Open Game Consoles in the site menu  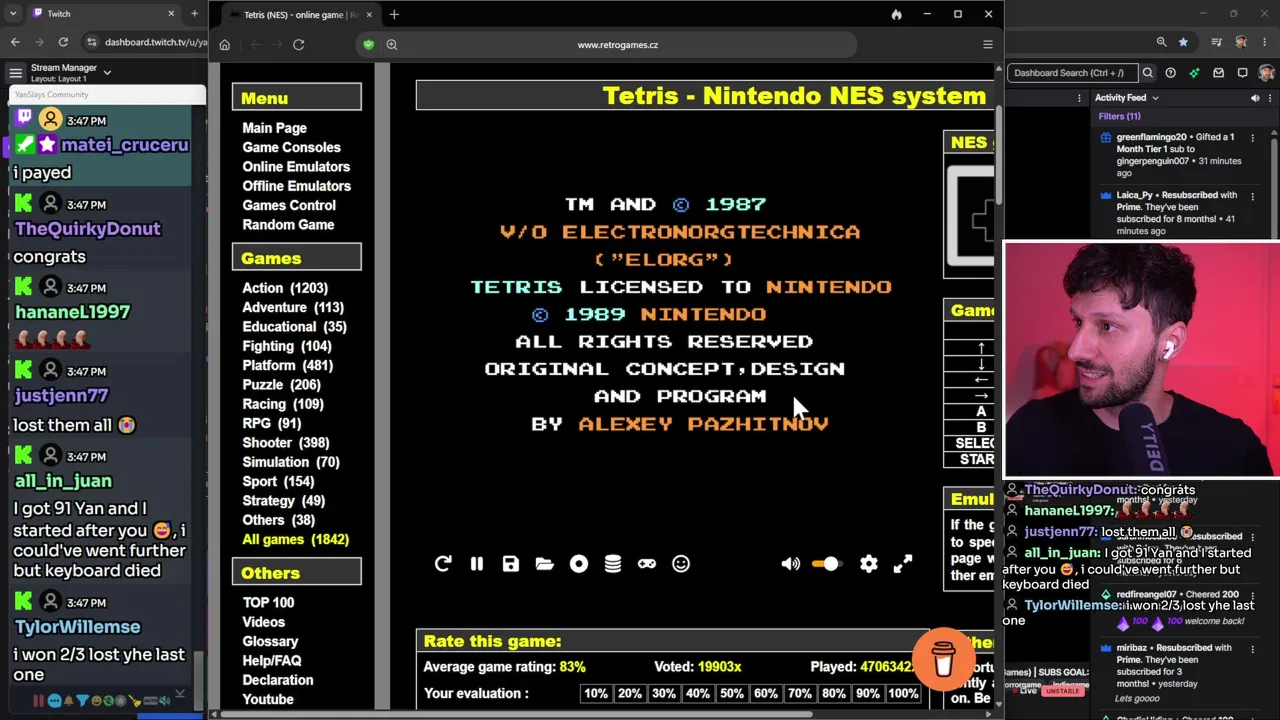pos(291,147)
